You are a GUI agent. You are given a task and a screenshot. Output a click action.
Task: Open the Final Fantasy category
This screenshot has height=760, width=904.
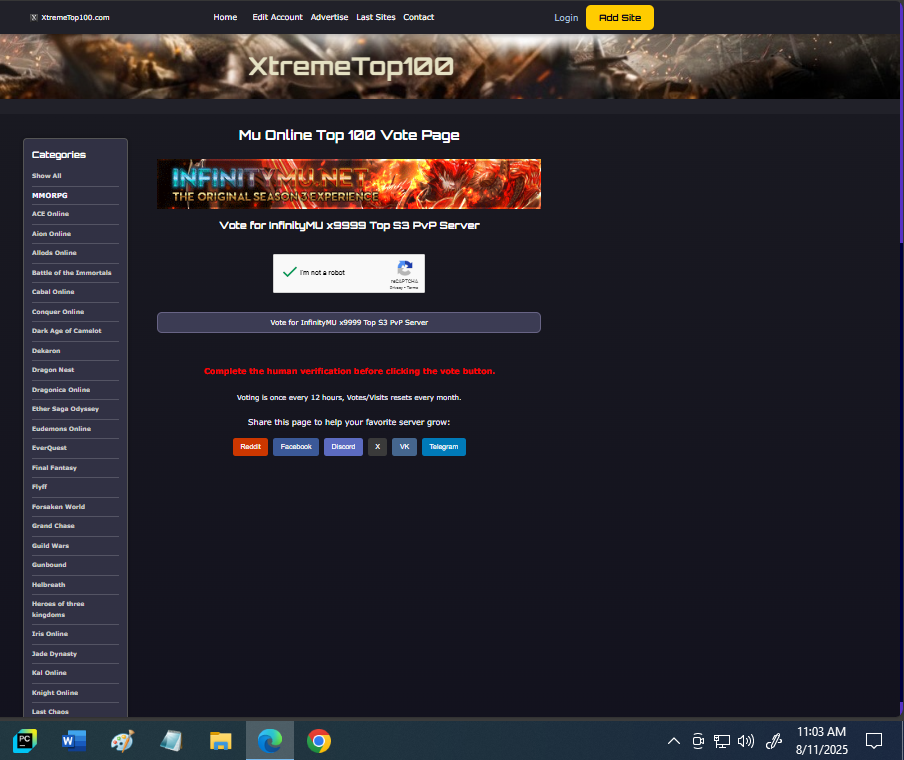[x=54, y=468]
